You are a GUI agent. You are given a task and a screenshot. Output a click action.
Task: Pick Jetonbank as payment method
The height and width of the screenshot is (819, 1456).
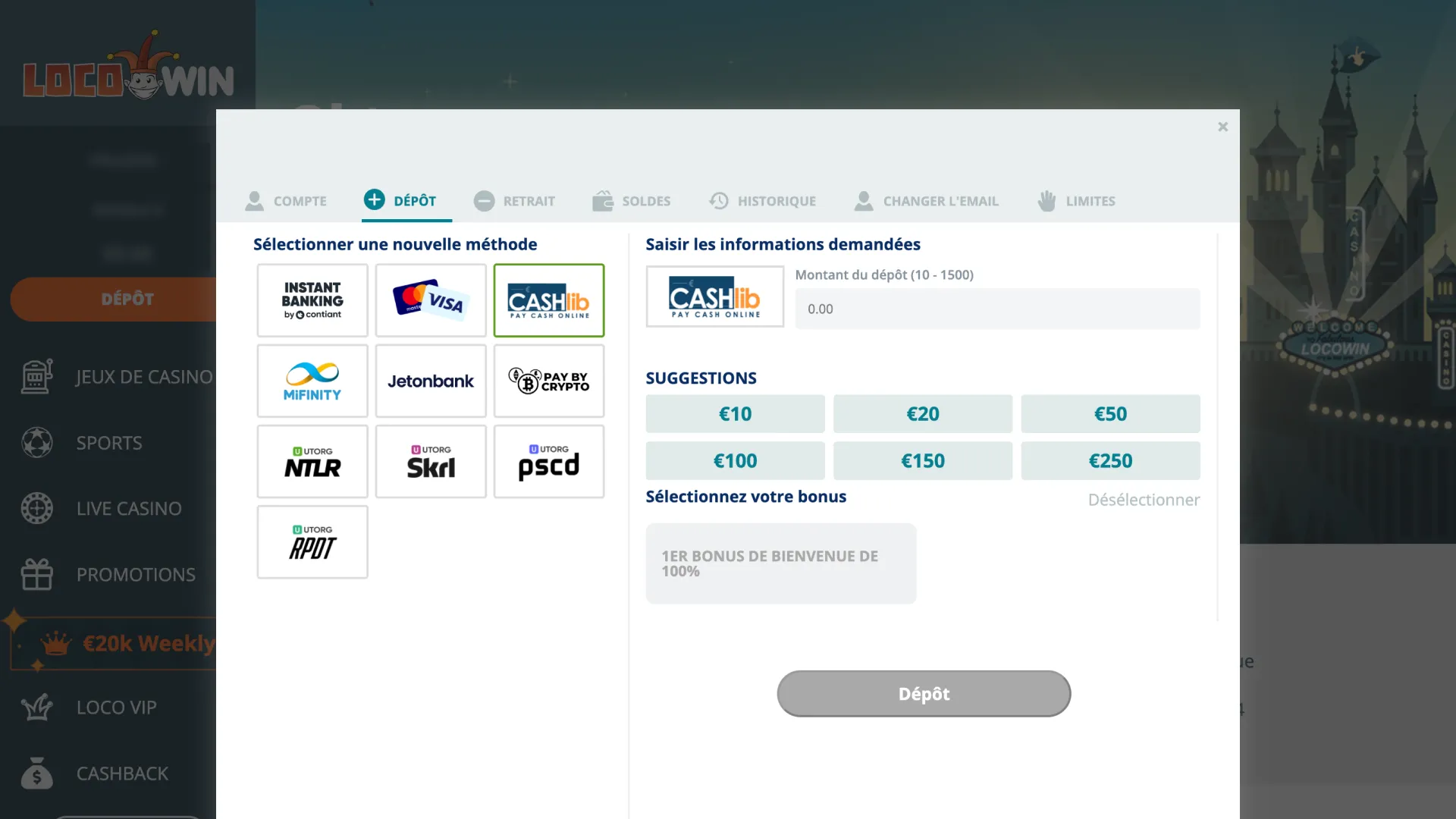430,381
